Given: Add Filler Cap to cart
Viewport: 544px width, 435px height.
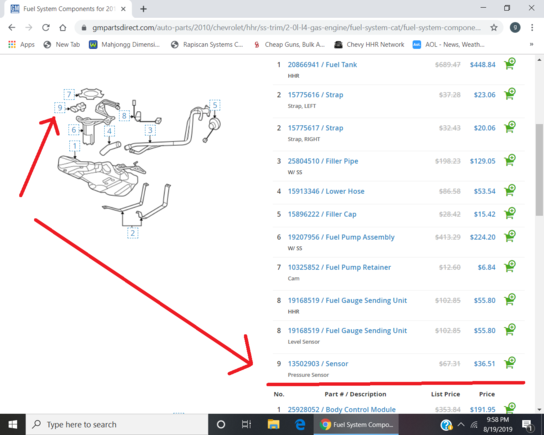Looking at the screenshot, I should 510,213.
